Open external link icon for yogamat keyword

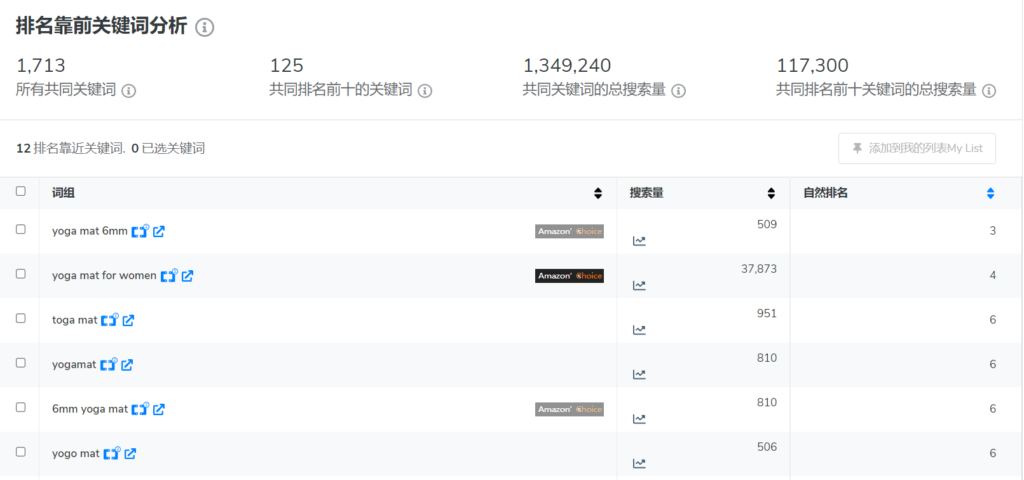click(x=127, y=365)
